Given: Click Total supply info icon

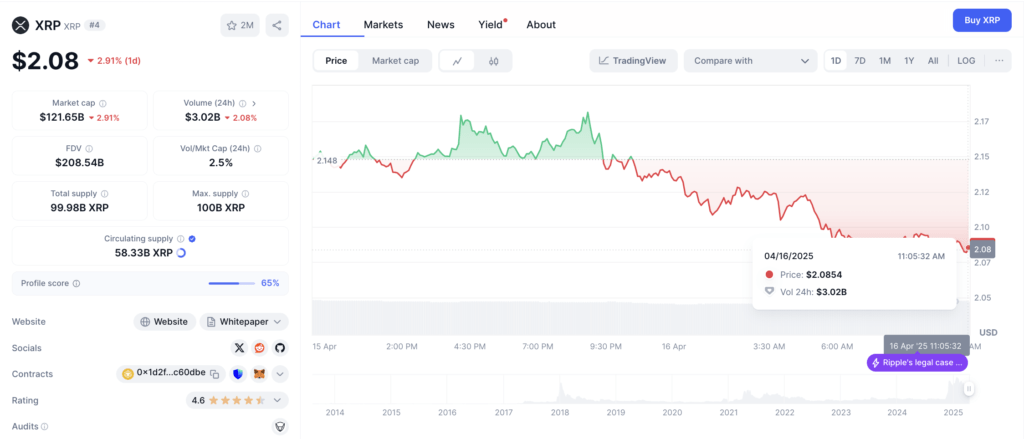Looking at the screenshot, I should [104, 193].
